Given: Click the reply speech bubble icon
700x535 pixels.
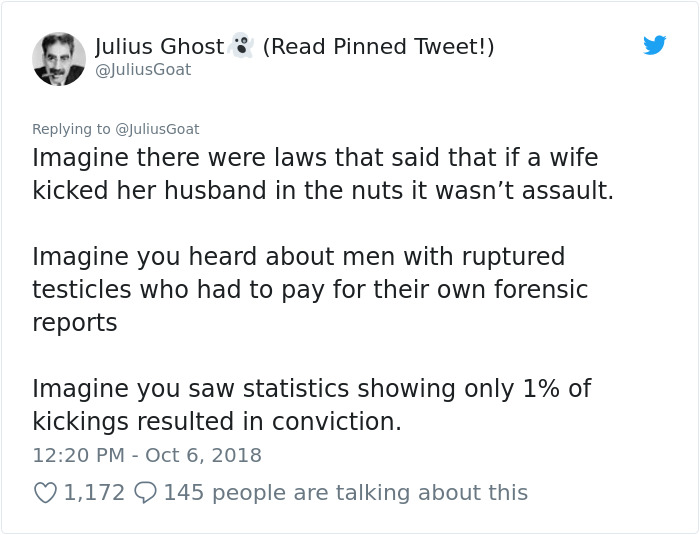Looking at the screenshot, I should tap(145, 492).
